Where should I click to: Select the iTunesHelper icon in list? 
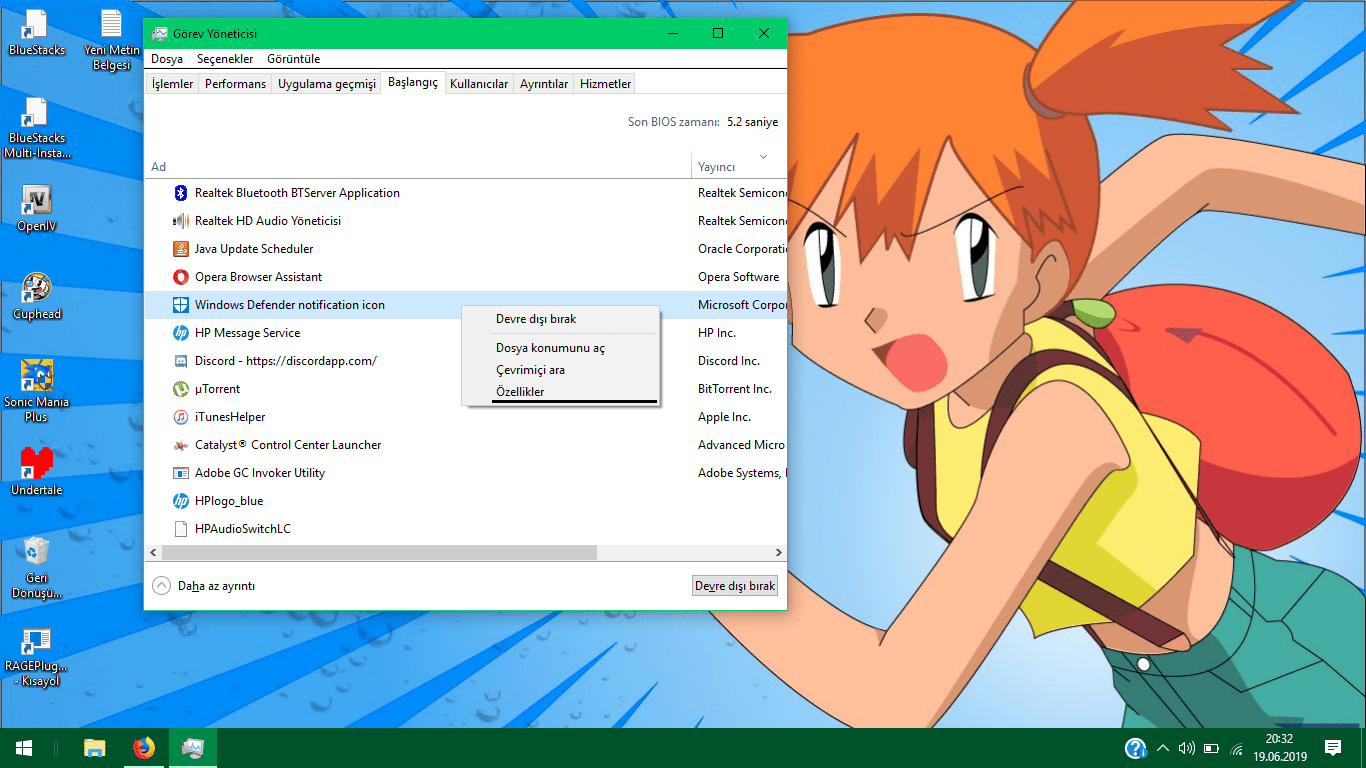[181, 417]
